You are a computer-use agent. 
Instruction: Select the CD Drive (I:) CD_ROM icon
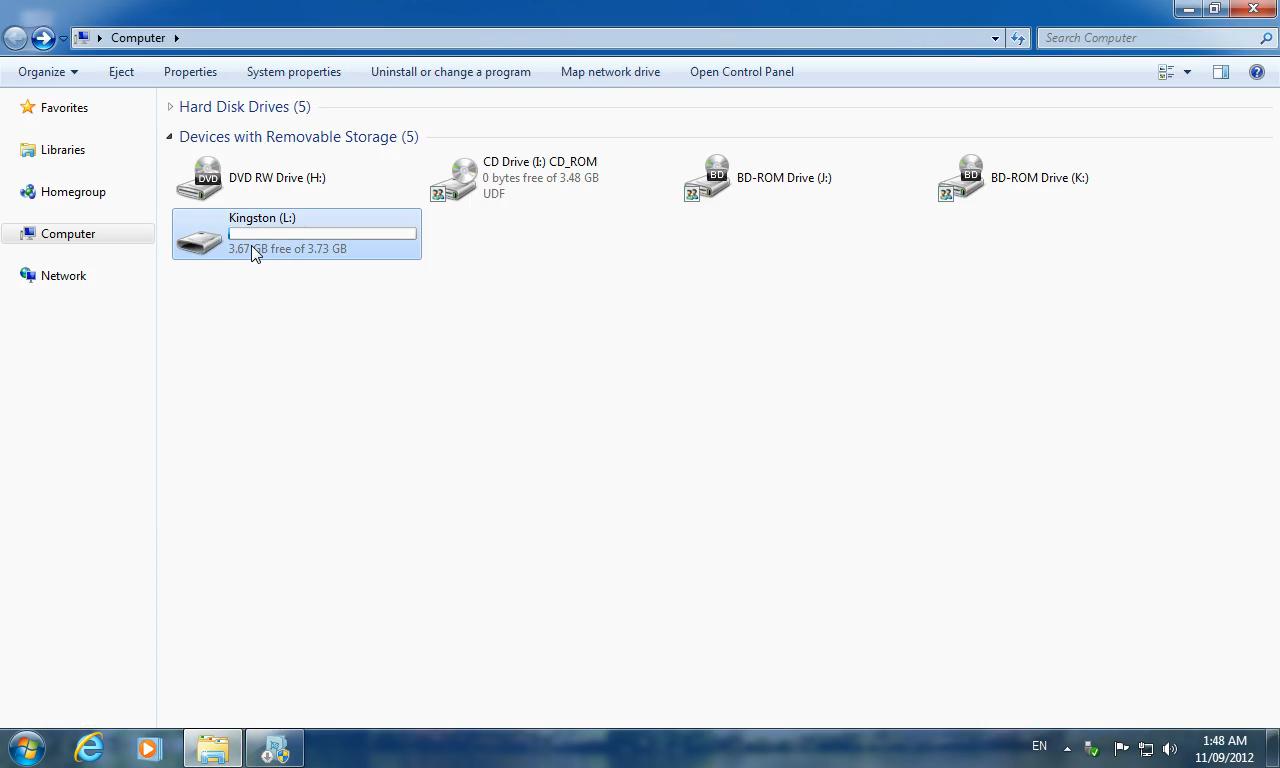click(x=454, y=178)
